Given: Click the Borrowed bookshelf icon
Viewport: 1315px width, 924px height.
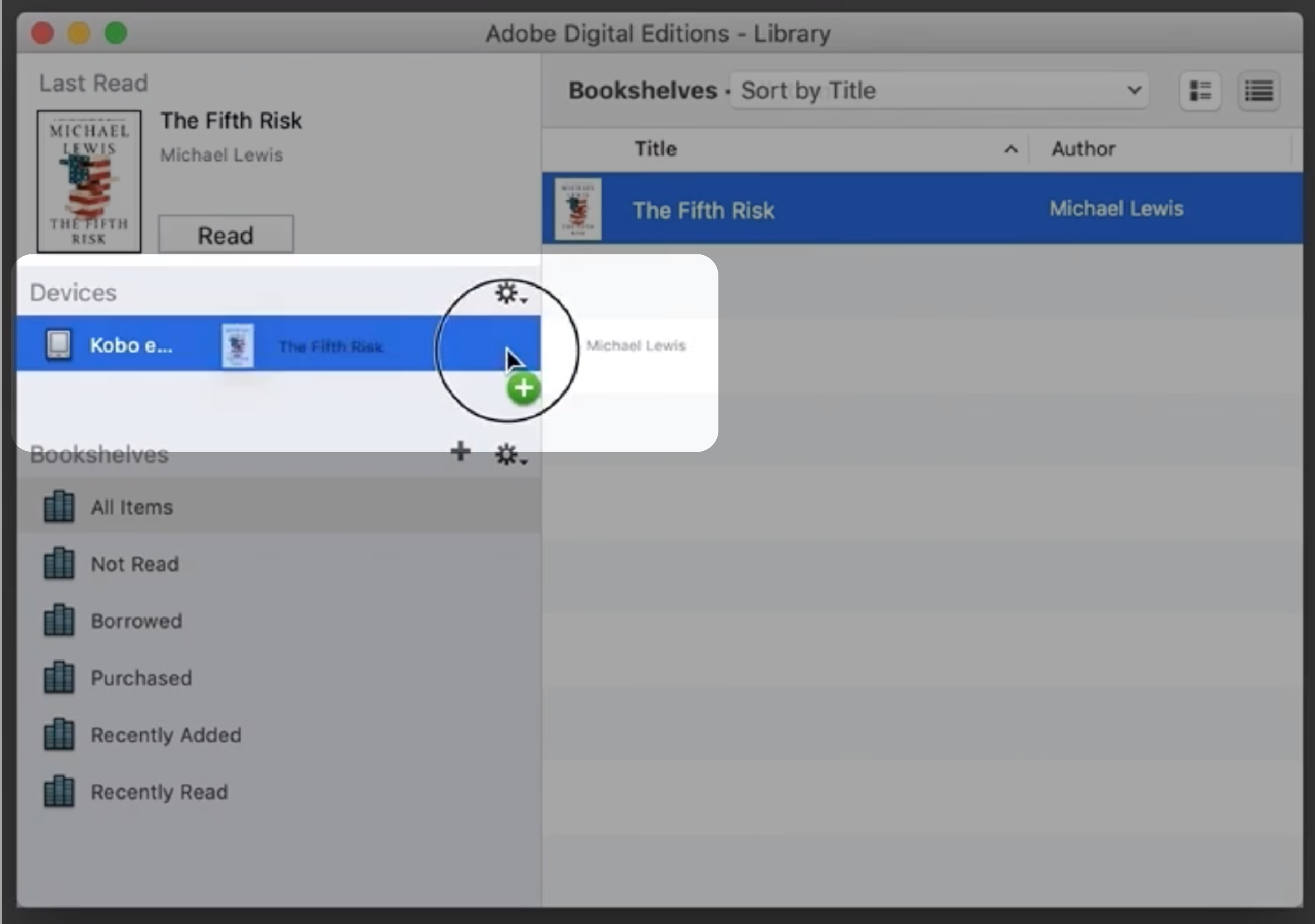Looking at the screenshot, I should tap(57, 620).
